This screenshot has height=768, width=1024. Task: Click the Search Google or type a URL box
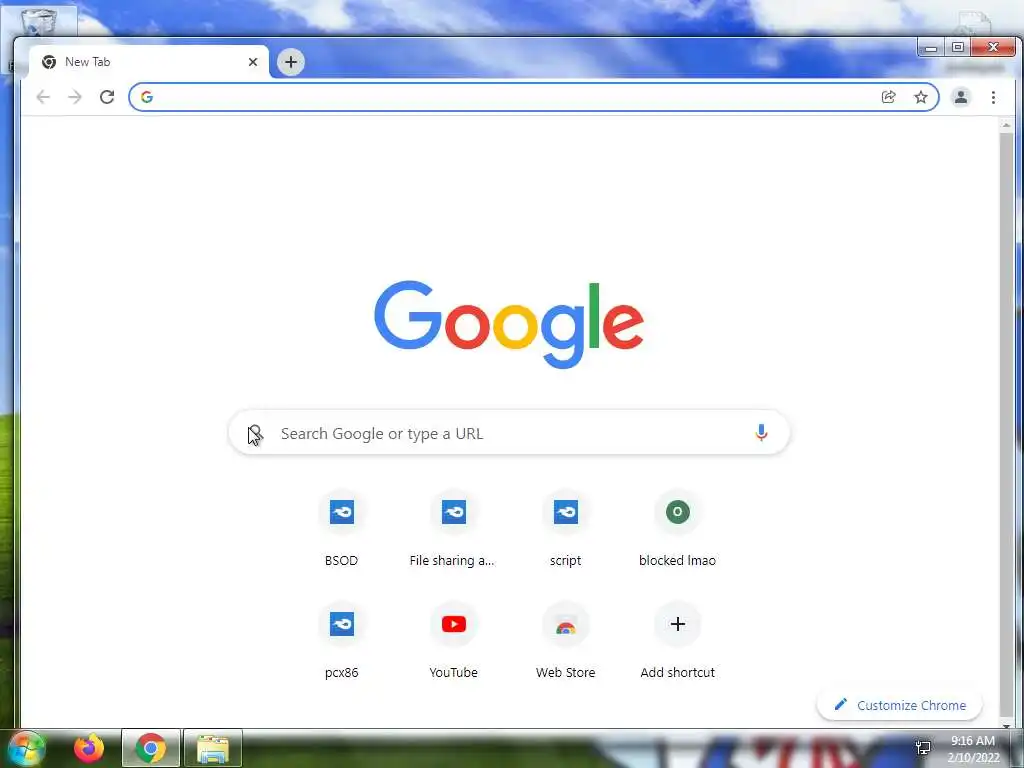[x=509, y=433]
